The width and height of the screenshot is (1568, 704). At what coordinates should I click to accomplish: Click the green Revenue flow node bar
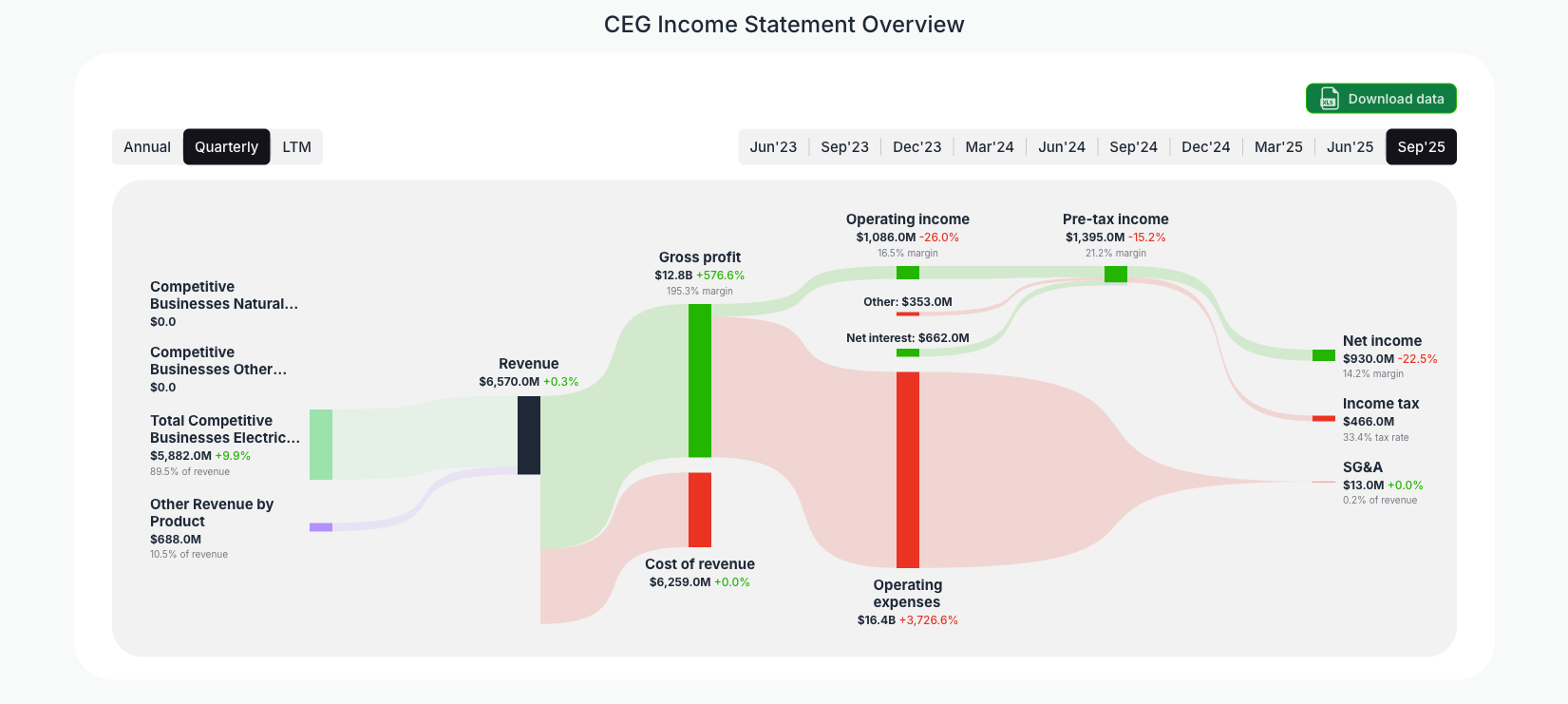click(x=323, y=444)
